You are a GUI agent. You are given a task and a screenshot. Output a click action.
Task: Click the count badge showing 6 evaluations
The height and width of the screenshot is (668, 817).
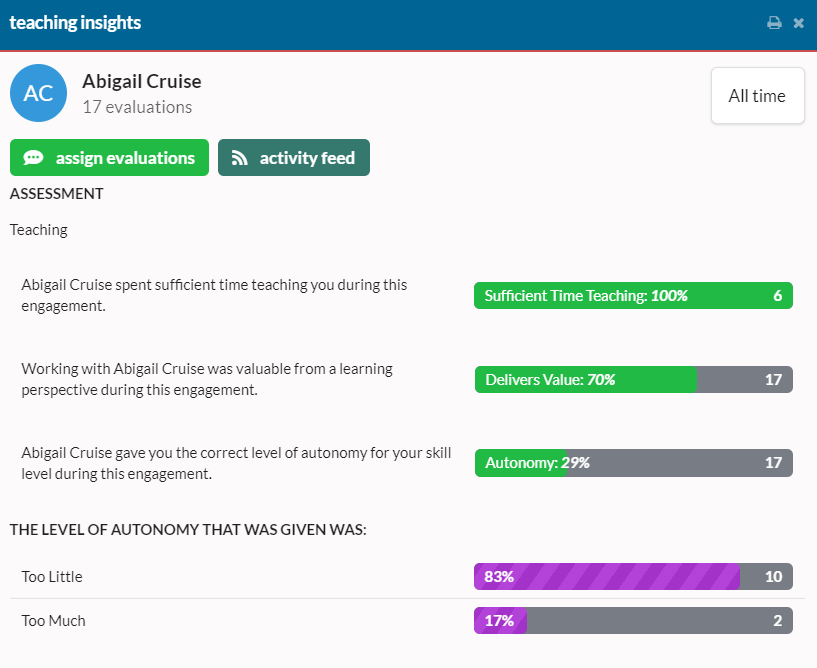pos(777,295)
